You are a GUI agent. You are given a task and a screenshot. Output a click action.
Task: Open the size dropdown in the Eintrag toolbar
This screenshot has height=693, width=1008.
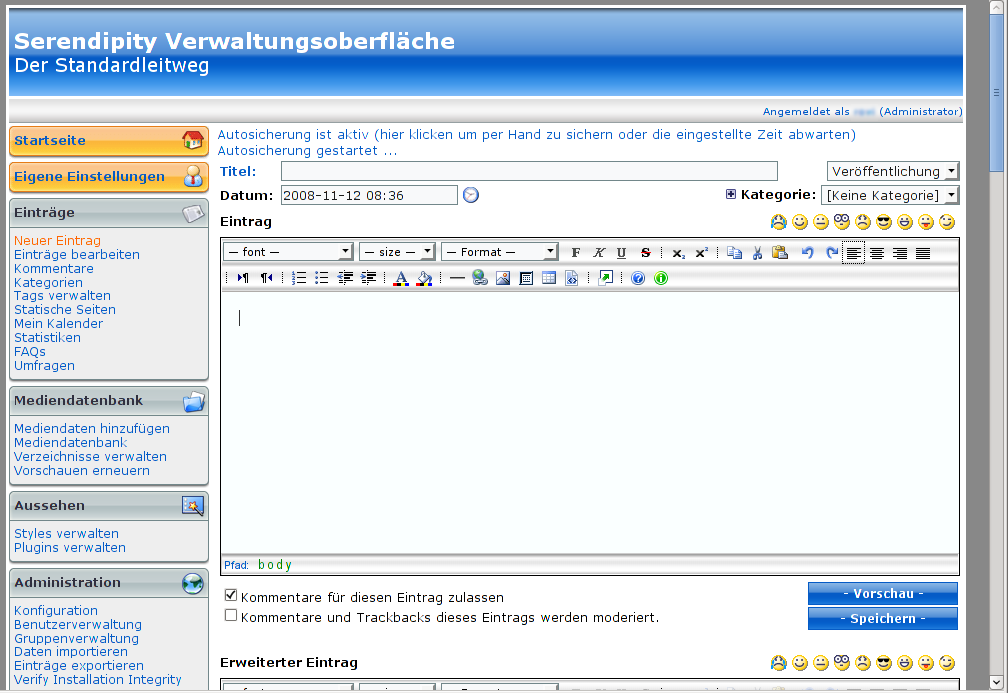pyautogui.click(x=397, y=251)
